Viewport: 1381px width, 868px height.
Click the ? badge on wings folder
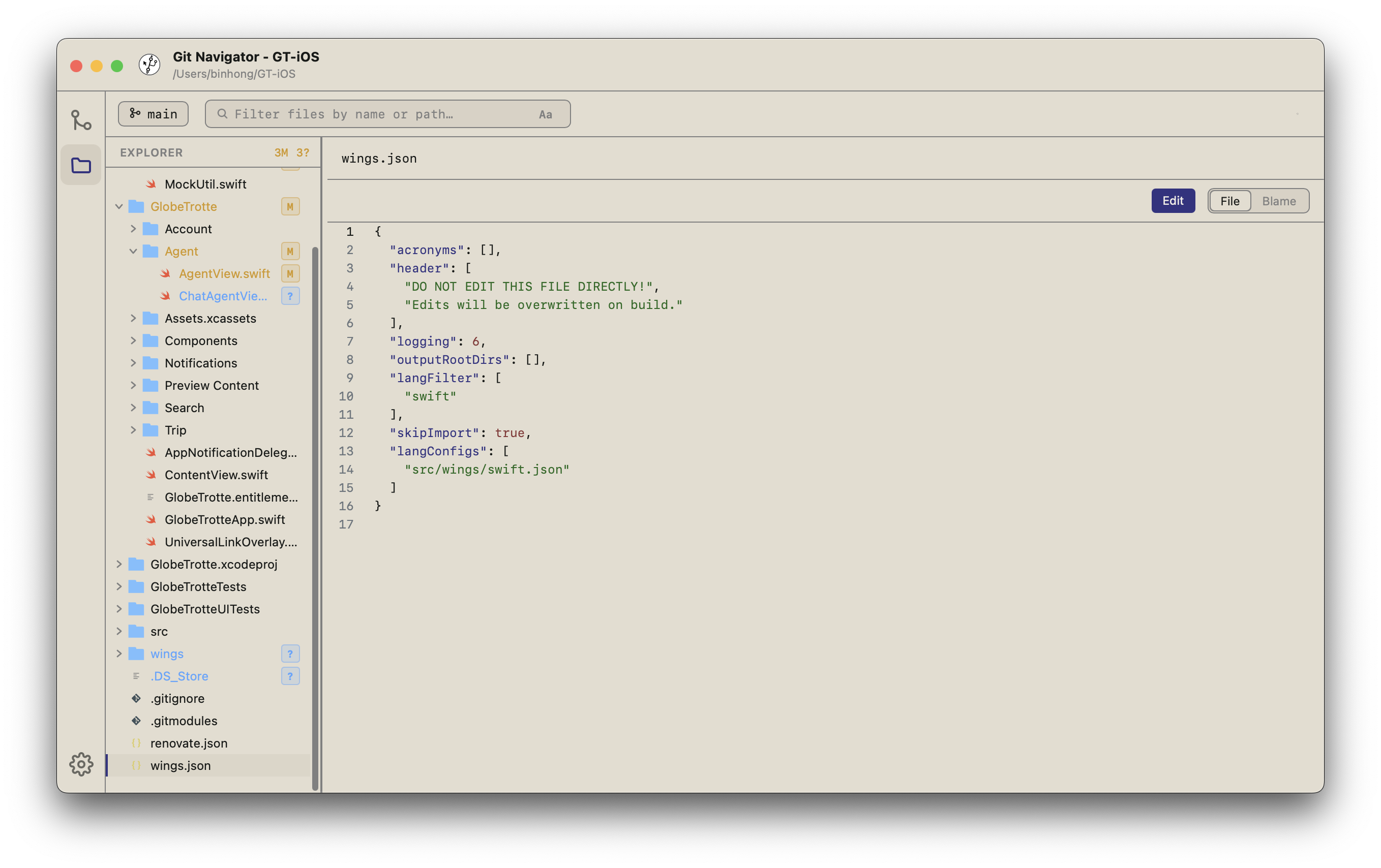coord(290,654)
